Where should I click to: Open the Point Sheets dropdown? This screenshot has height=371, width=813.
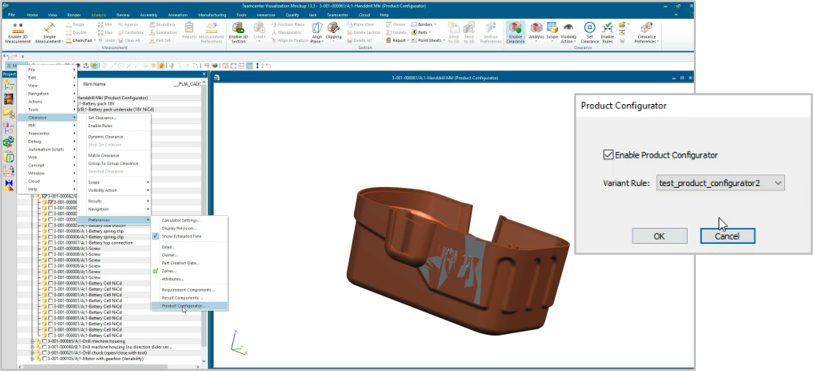pos(427,40)
